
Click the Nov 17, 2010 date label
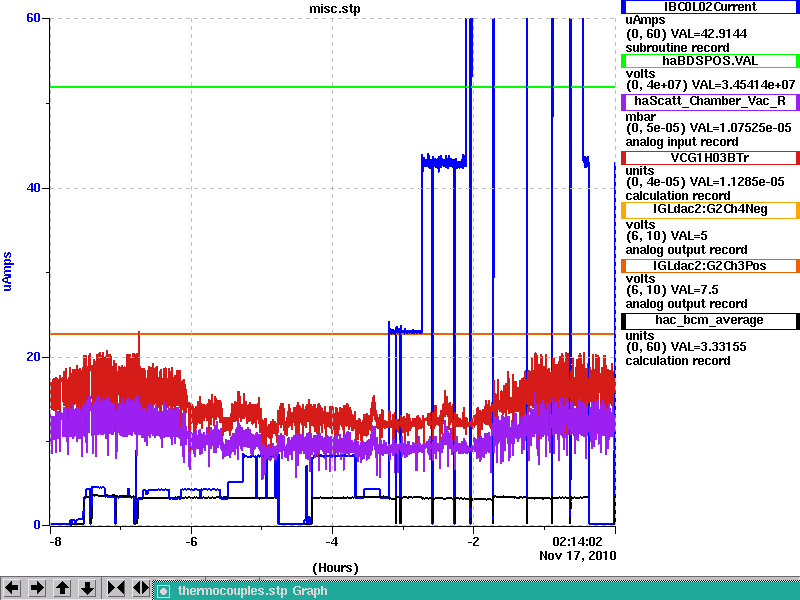(x=578, y=556)
